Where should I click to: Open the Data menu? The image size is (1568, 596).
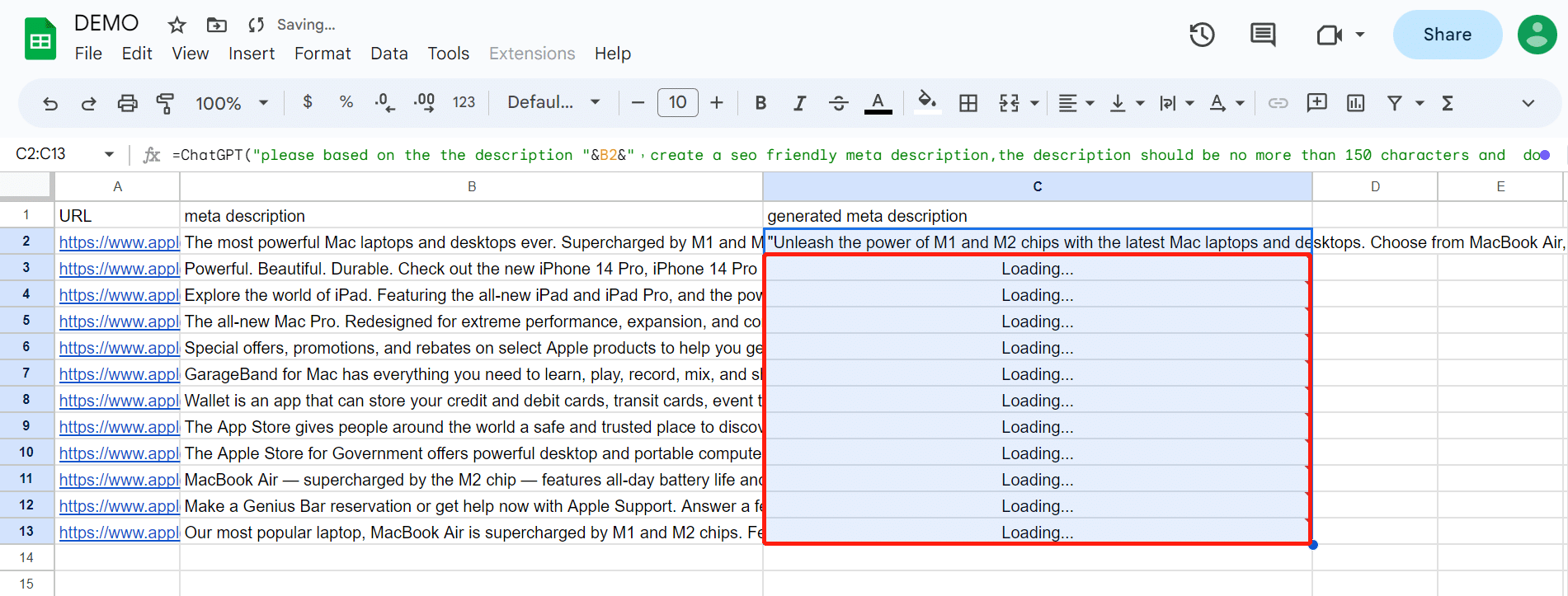[x=388, y=54]
